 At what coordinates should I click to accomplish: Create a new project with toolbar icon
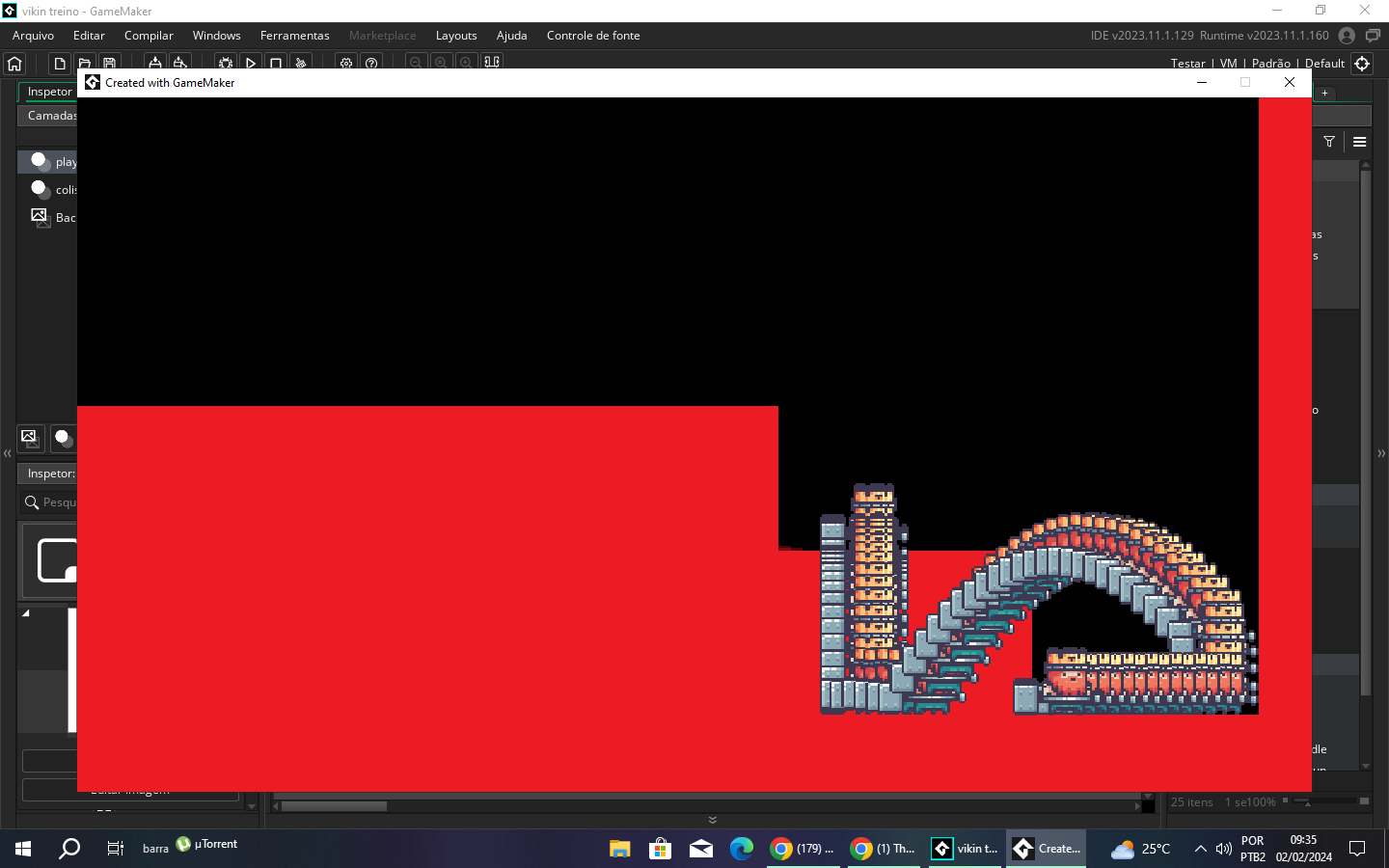pyautogui.click(x=60, y=64)
